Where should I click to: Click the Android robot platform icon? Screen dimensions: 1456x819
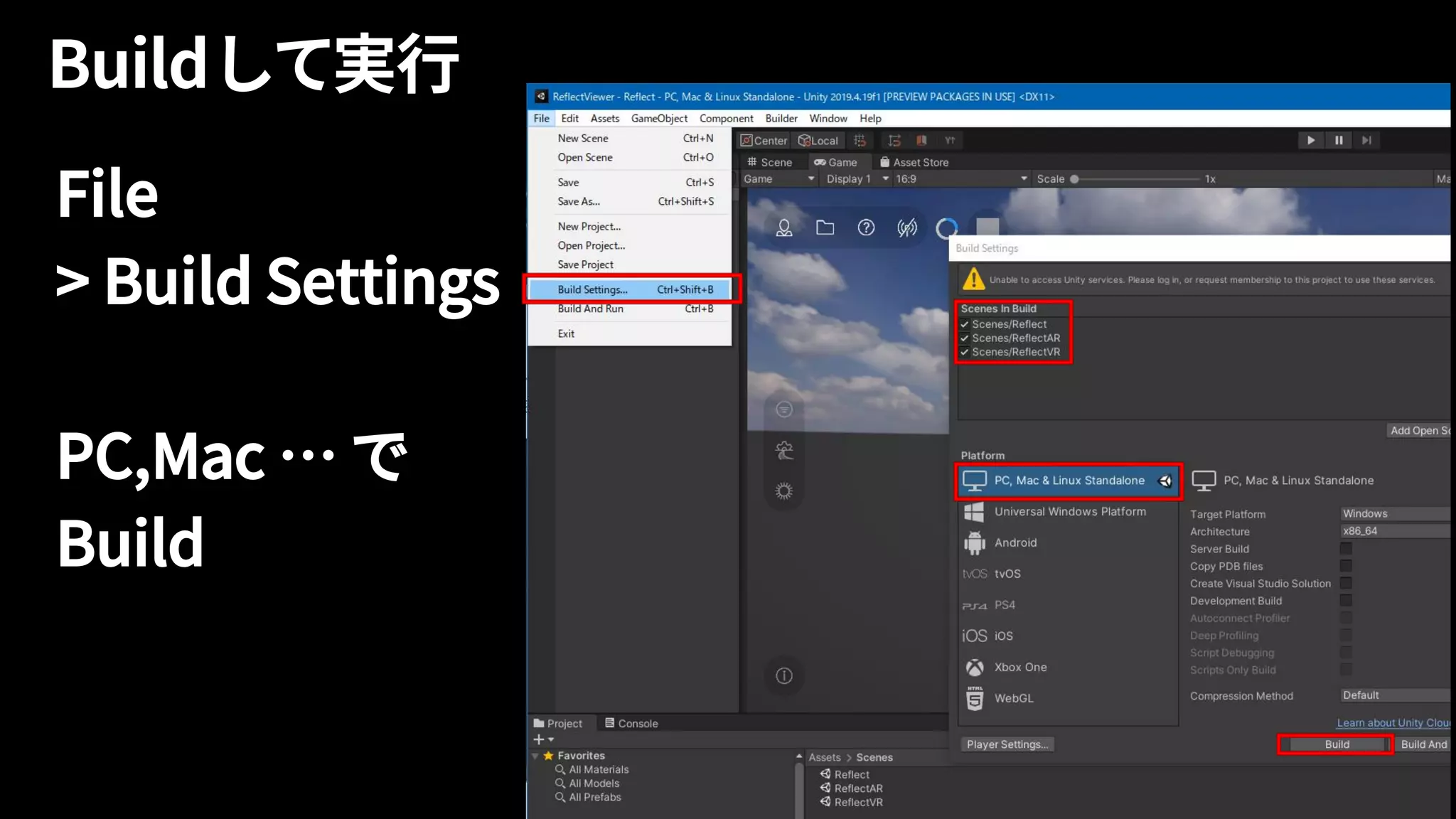(975, 542)
